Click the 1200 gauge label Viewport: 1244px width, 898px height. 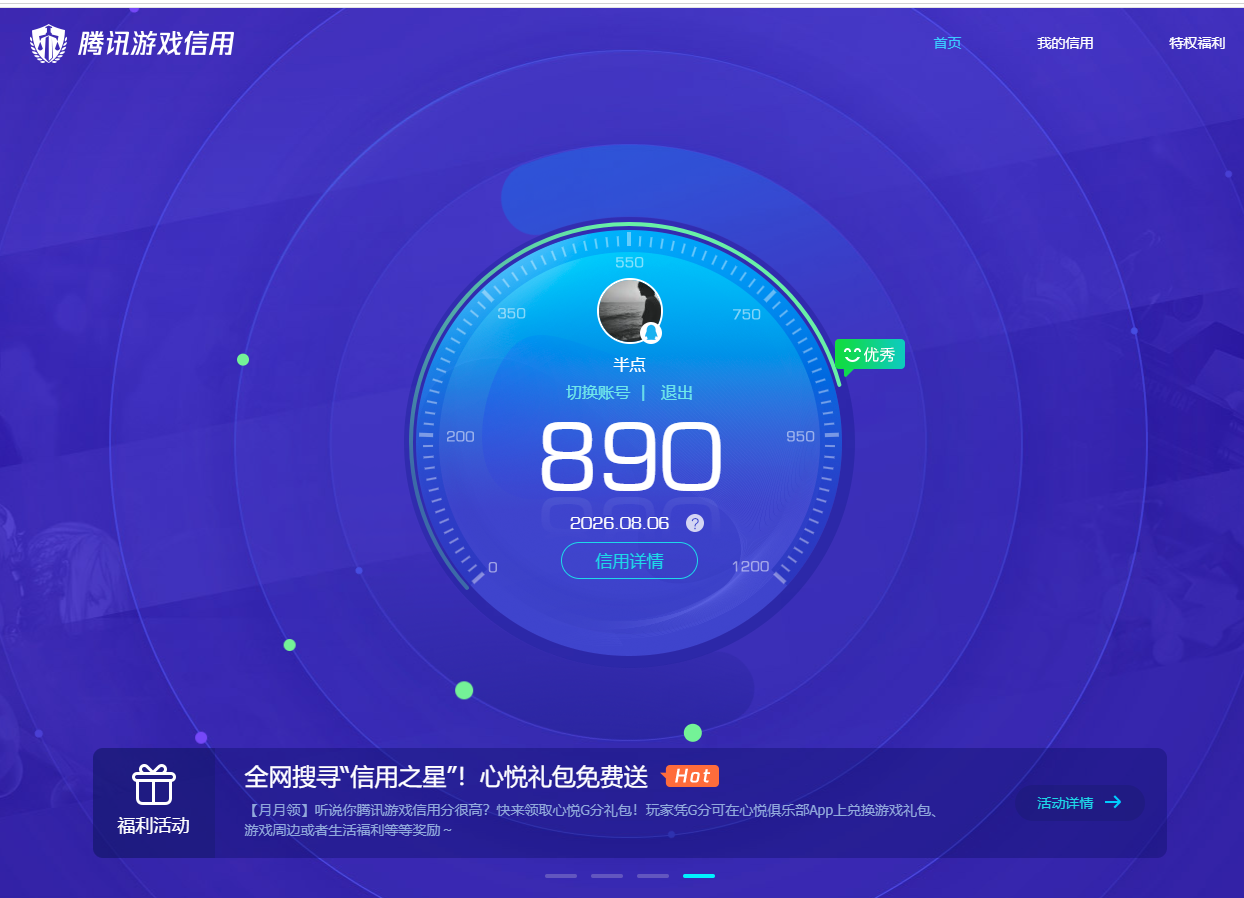pyautogui.click(x=751, y=566)
